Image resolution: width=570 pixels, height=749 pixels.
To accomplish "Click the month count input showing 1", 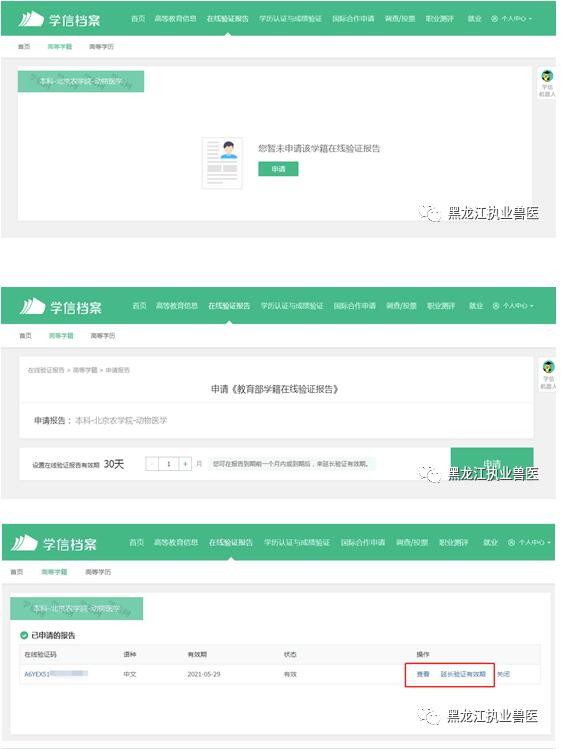I will click(x=168, y=464).
